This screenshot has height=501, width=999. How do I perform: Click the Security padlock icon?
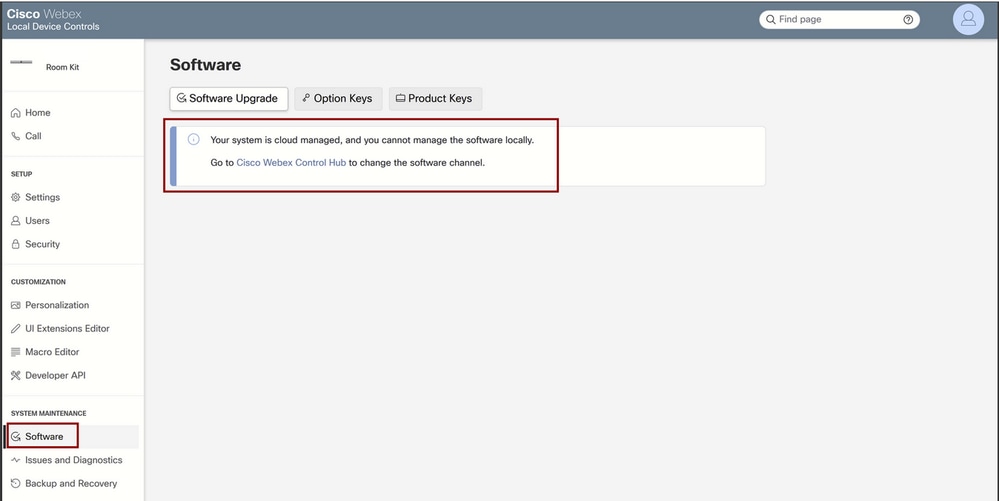coord(16,244)
